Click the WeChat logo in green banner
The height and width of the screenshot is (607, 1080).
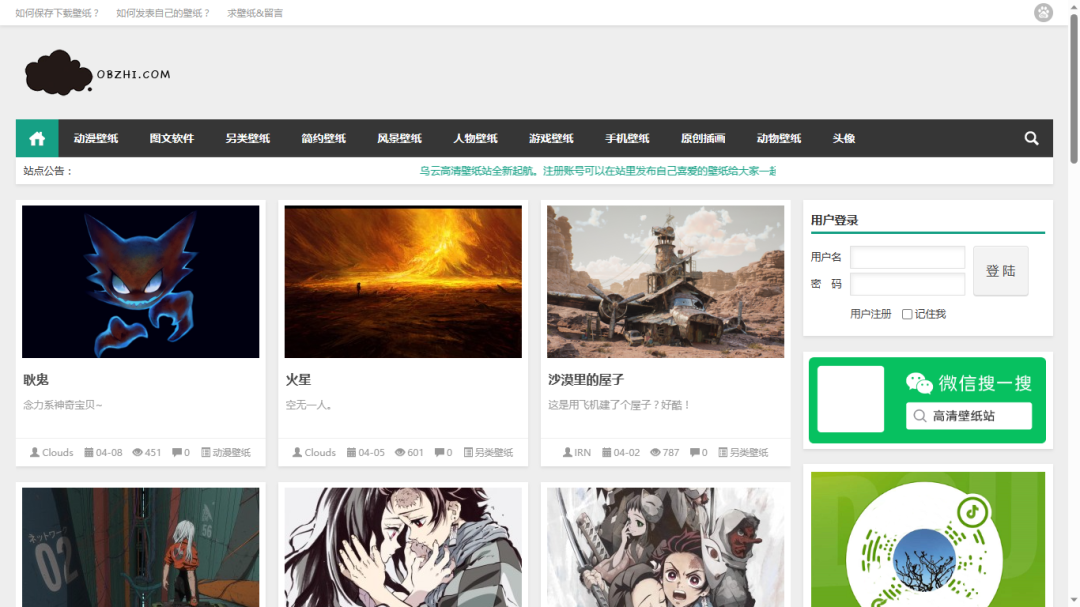(x=919, y=383)
